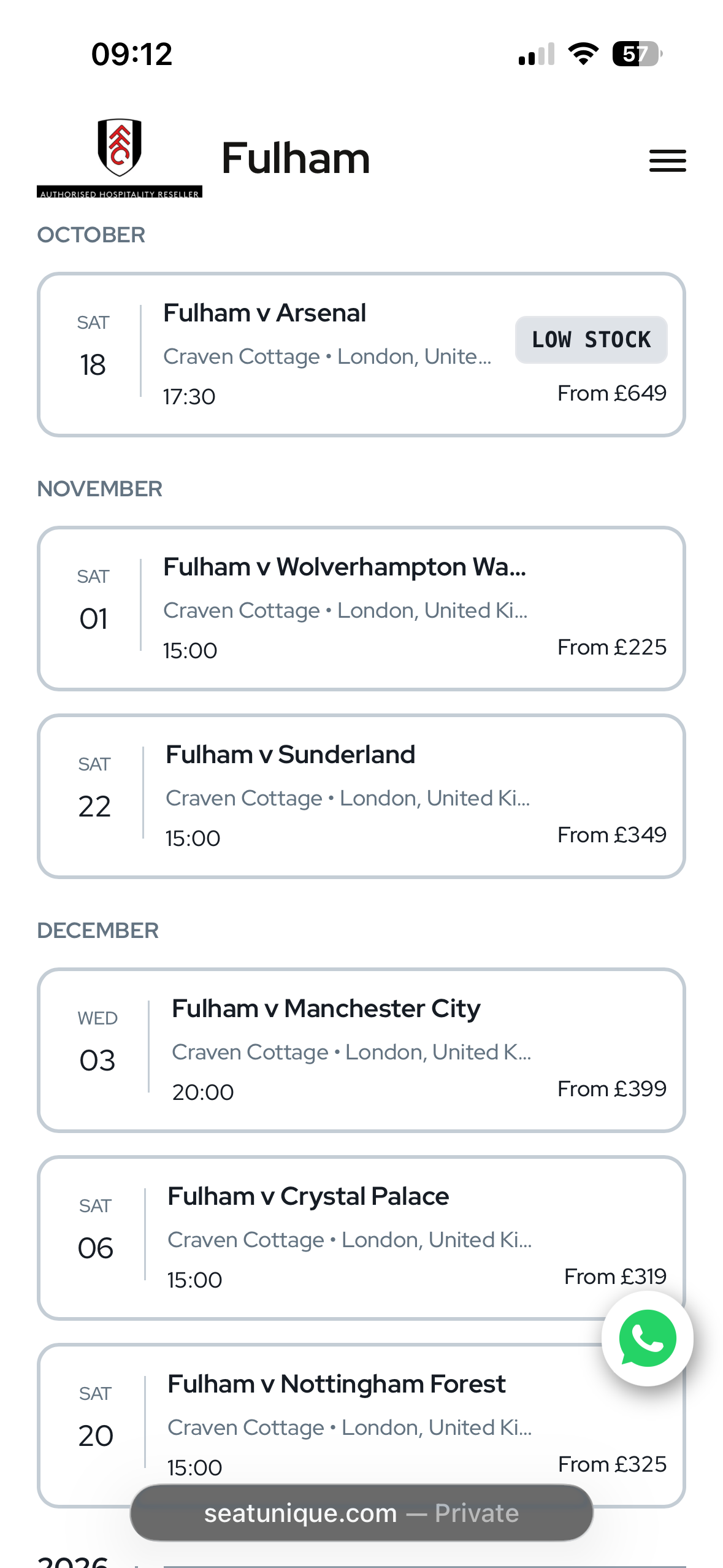Tap the seatunique.com address bar

tap(361, 1513)
